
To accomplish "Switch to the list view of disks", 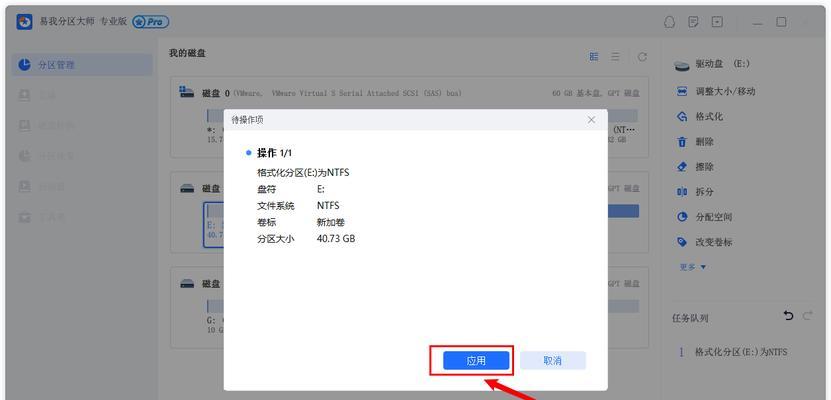I will (615, 57).
